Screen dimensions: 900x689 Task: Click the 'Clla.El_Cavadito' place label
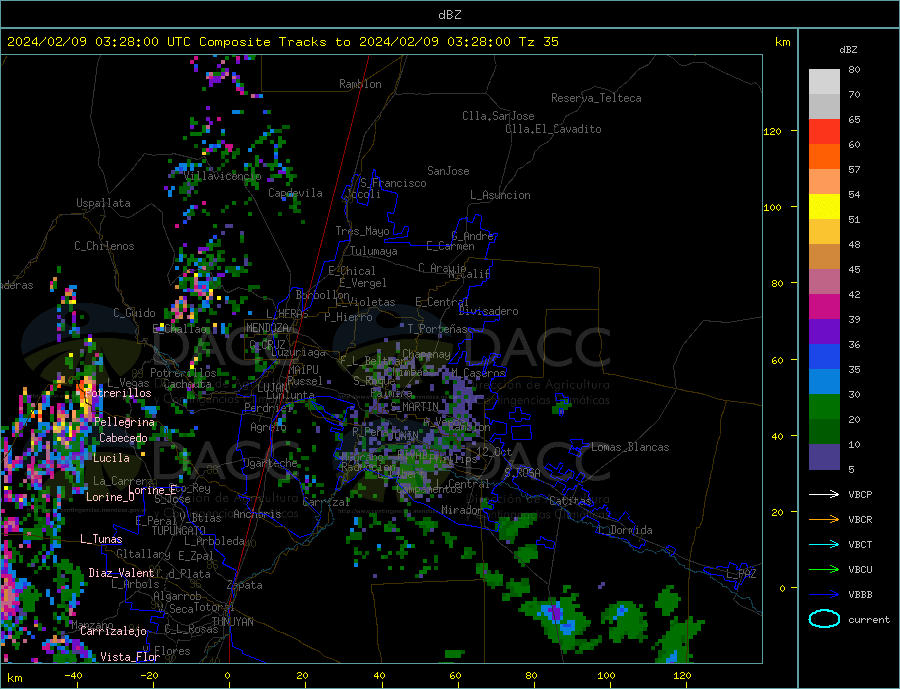[553, 129]
